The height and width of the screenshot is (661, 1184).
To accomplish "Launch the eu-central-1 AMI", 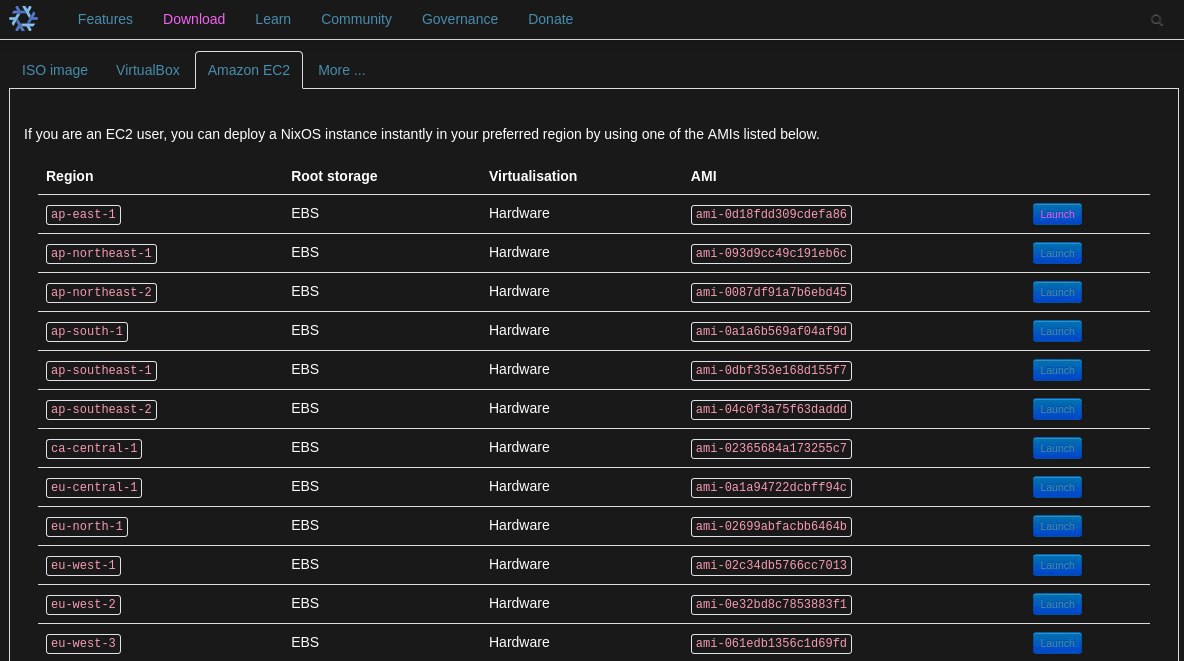I will (1057, 487).
